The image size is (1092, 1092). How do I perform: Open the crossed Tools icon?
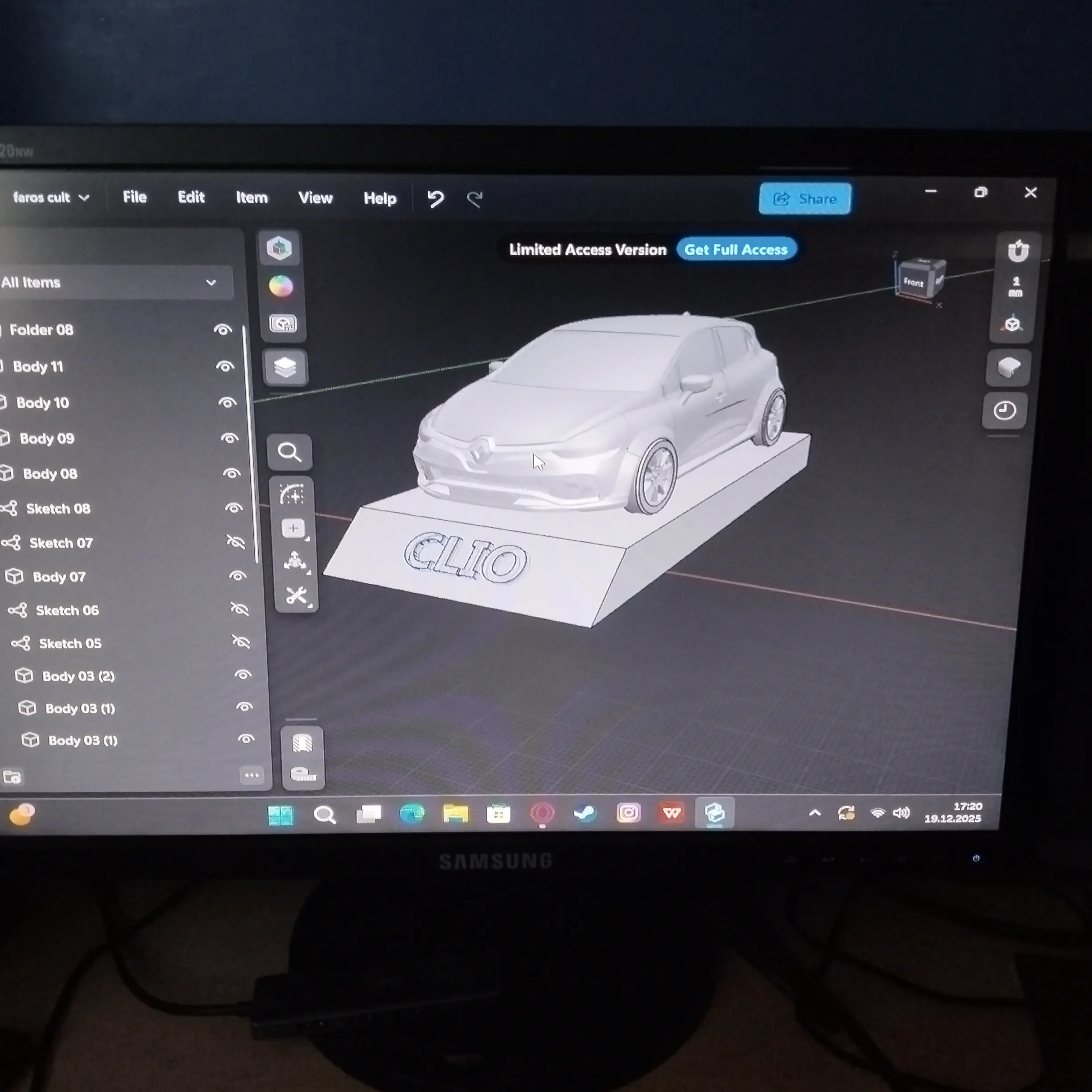tap(297, 595)
